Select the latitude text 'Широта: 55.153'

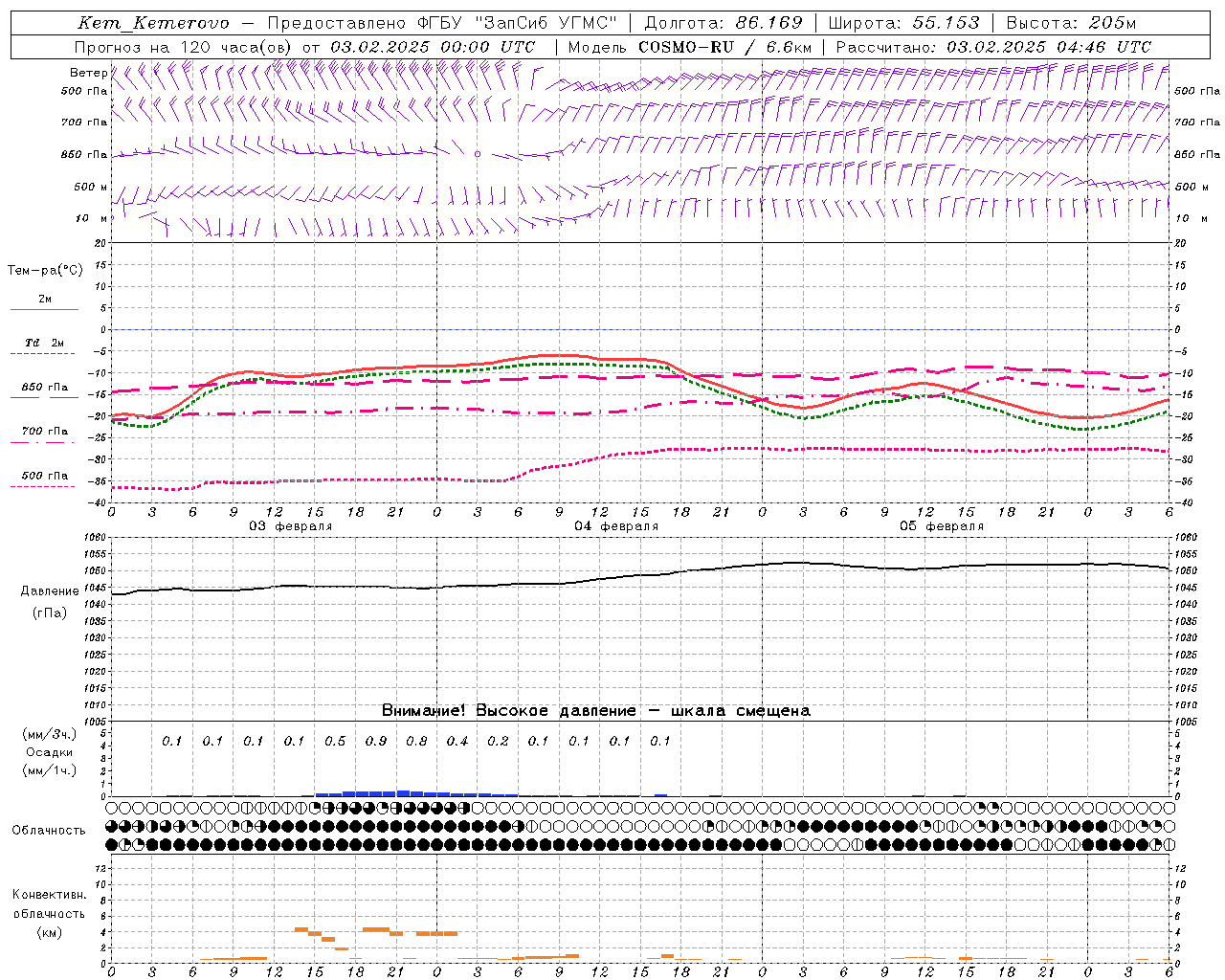pyautogui.click(x=904, y=23)
